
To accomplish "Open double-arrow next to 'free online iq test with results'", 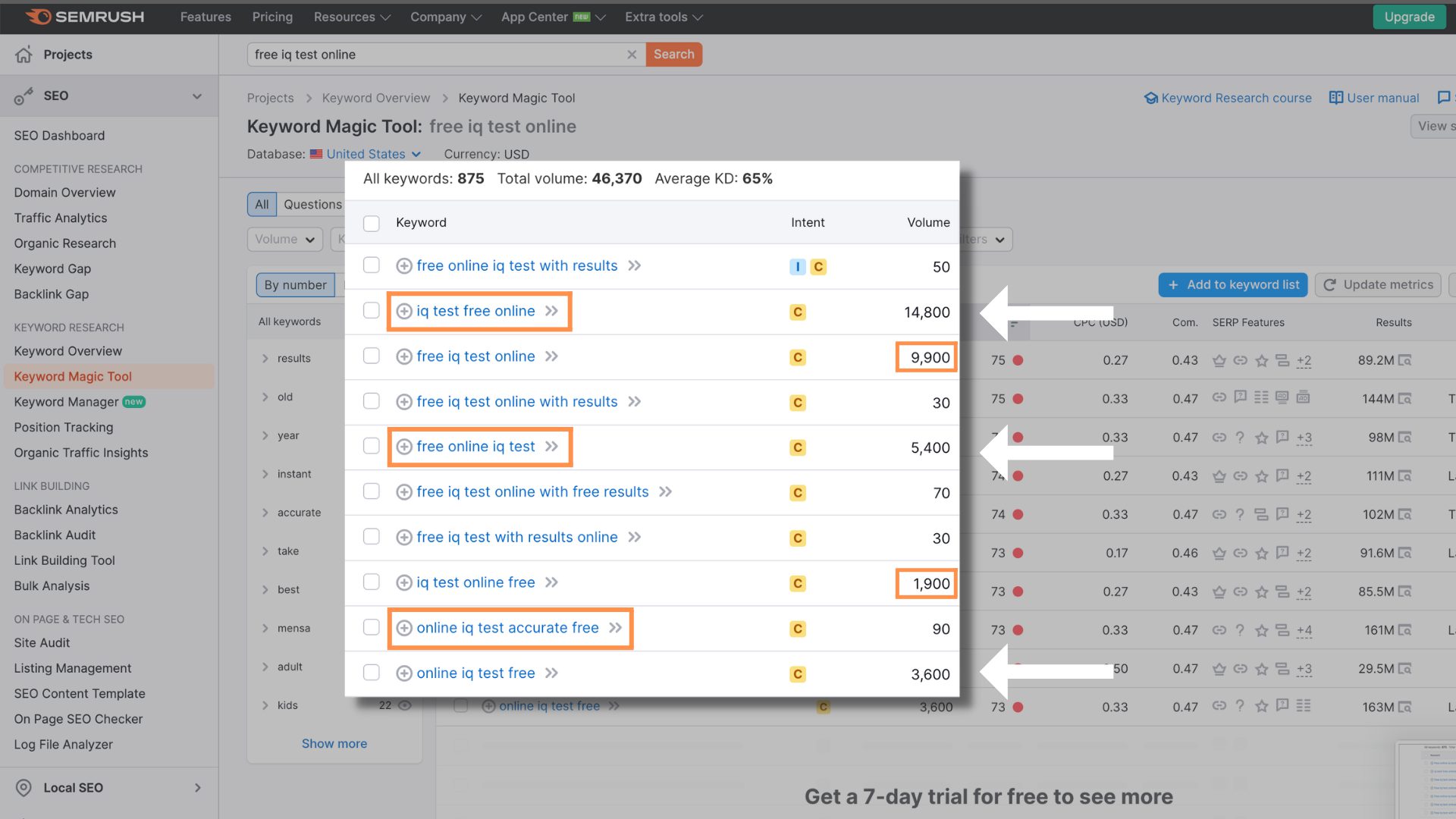I will (635, 265).
